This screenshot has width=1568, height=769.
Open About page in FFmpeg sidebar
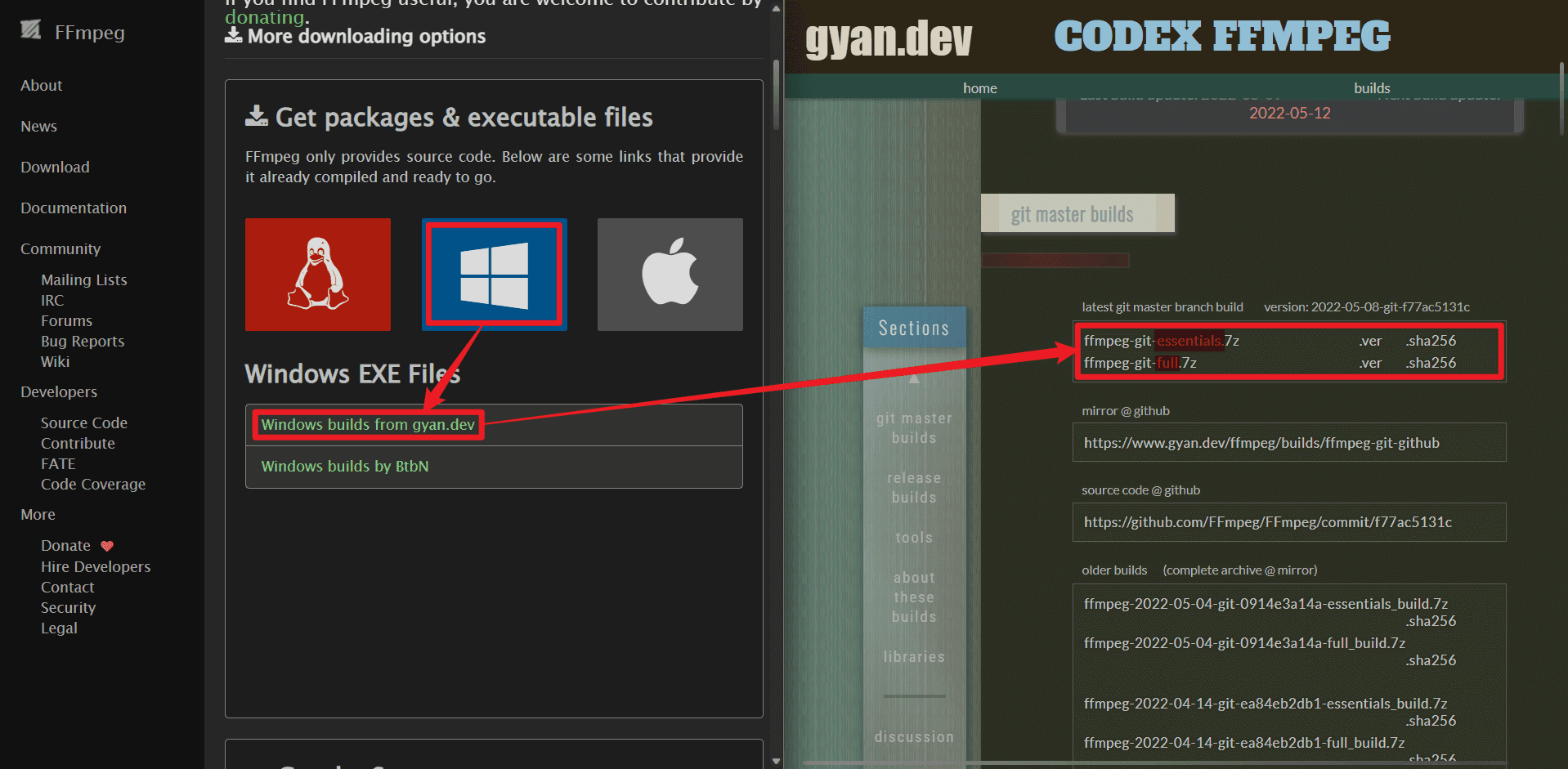click(42, 86)
